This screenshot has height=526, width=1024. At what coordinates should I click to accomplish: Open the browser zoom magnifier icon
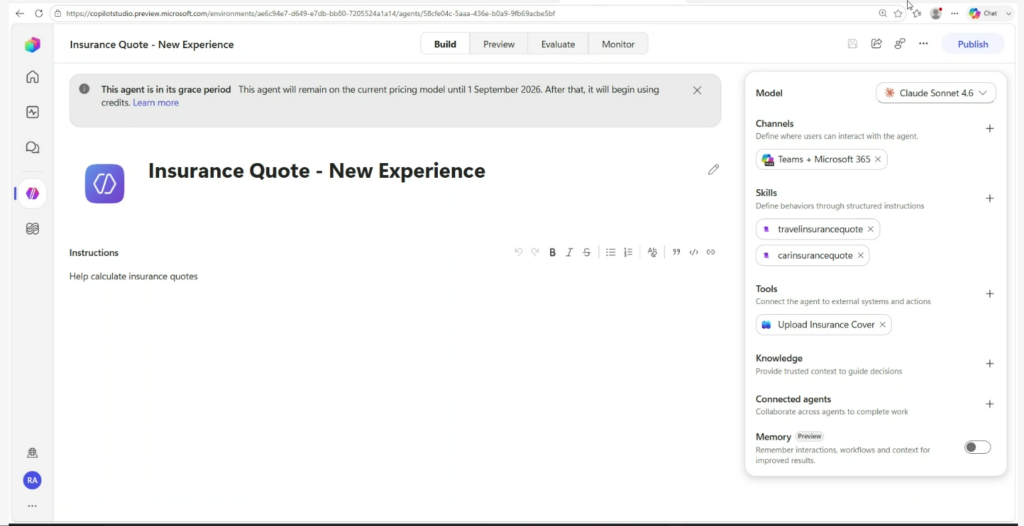[x=882, y=13]
